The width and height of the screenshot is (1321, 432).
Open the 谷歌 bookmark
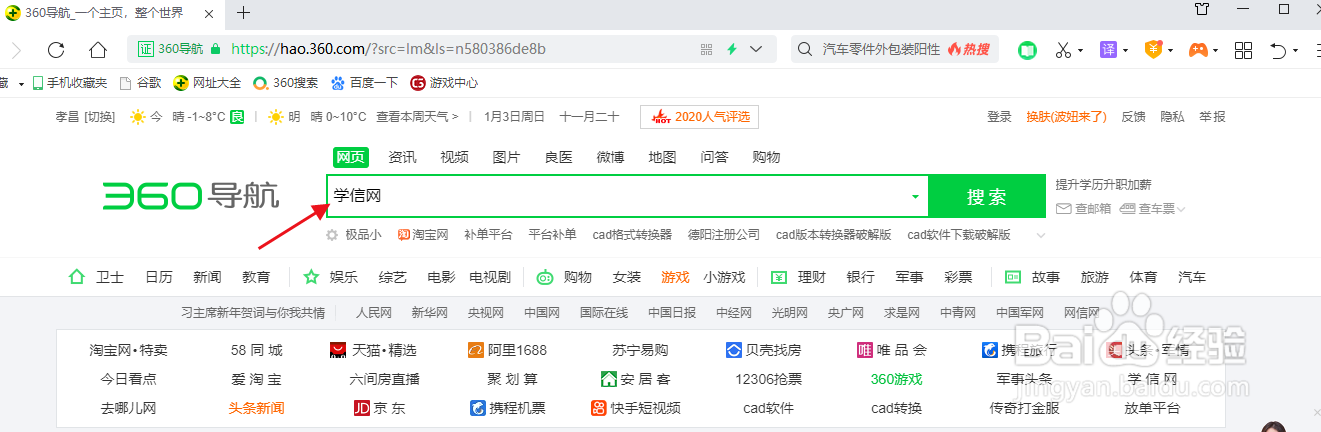141,83
